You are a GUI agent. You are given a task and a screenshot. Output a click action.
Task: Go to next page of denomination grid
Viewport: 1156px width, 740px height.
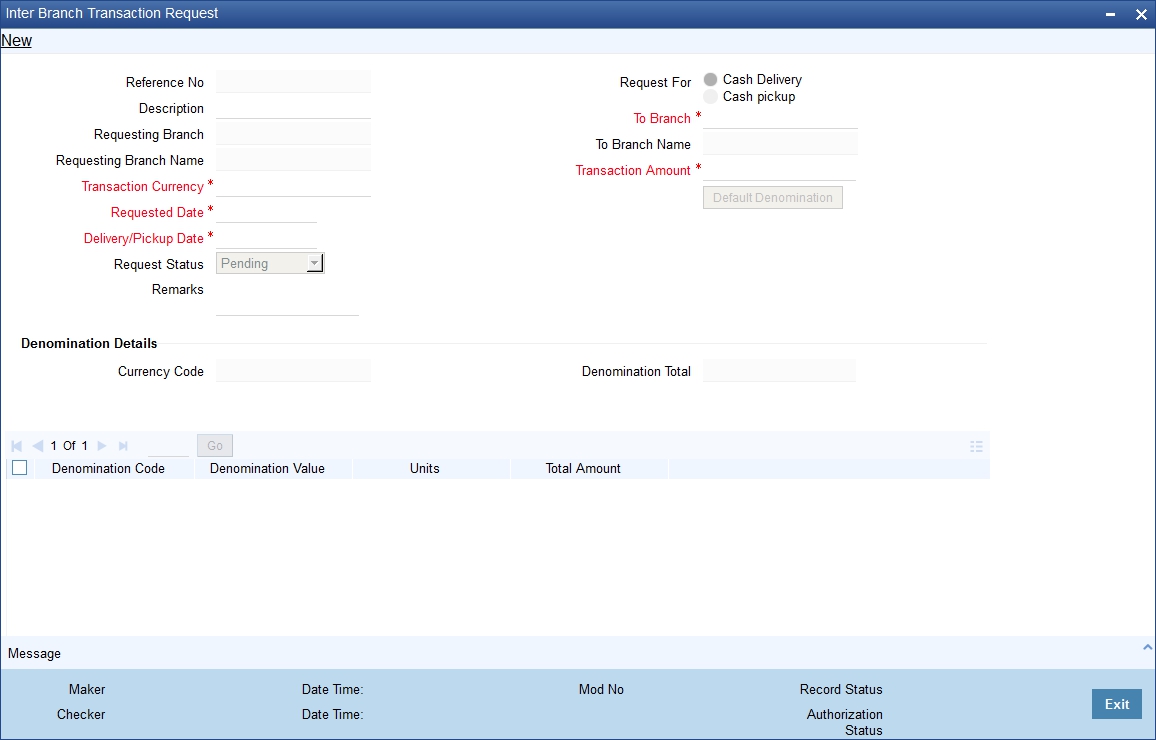click(x=102, y=446)
